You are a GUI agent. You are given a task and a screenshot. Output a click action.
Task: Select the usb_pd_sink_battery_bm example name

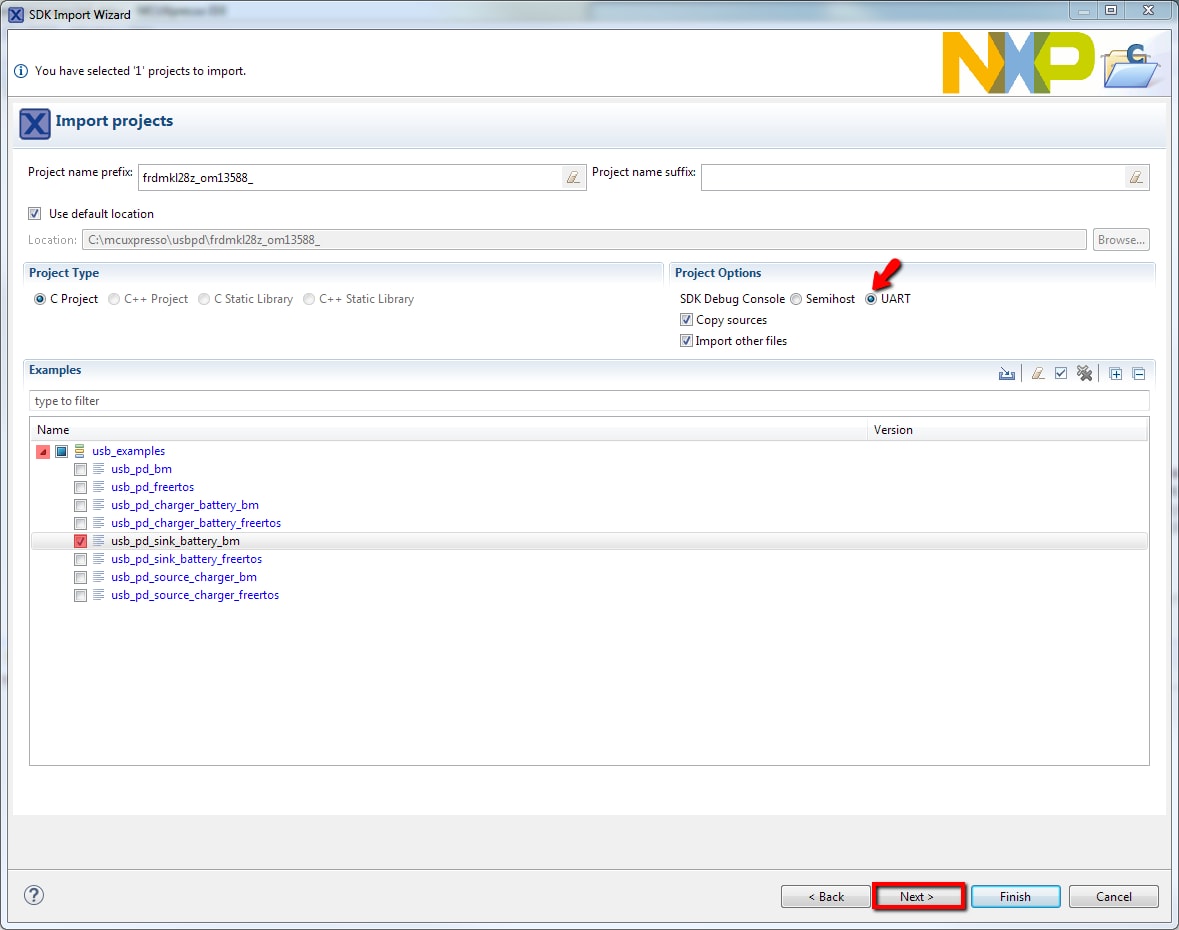pos(175,540)
